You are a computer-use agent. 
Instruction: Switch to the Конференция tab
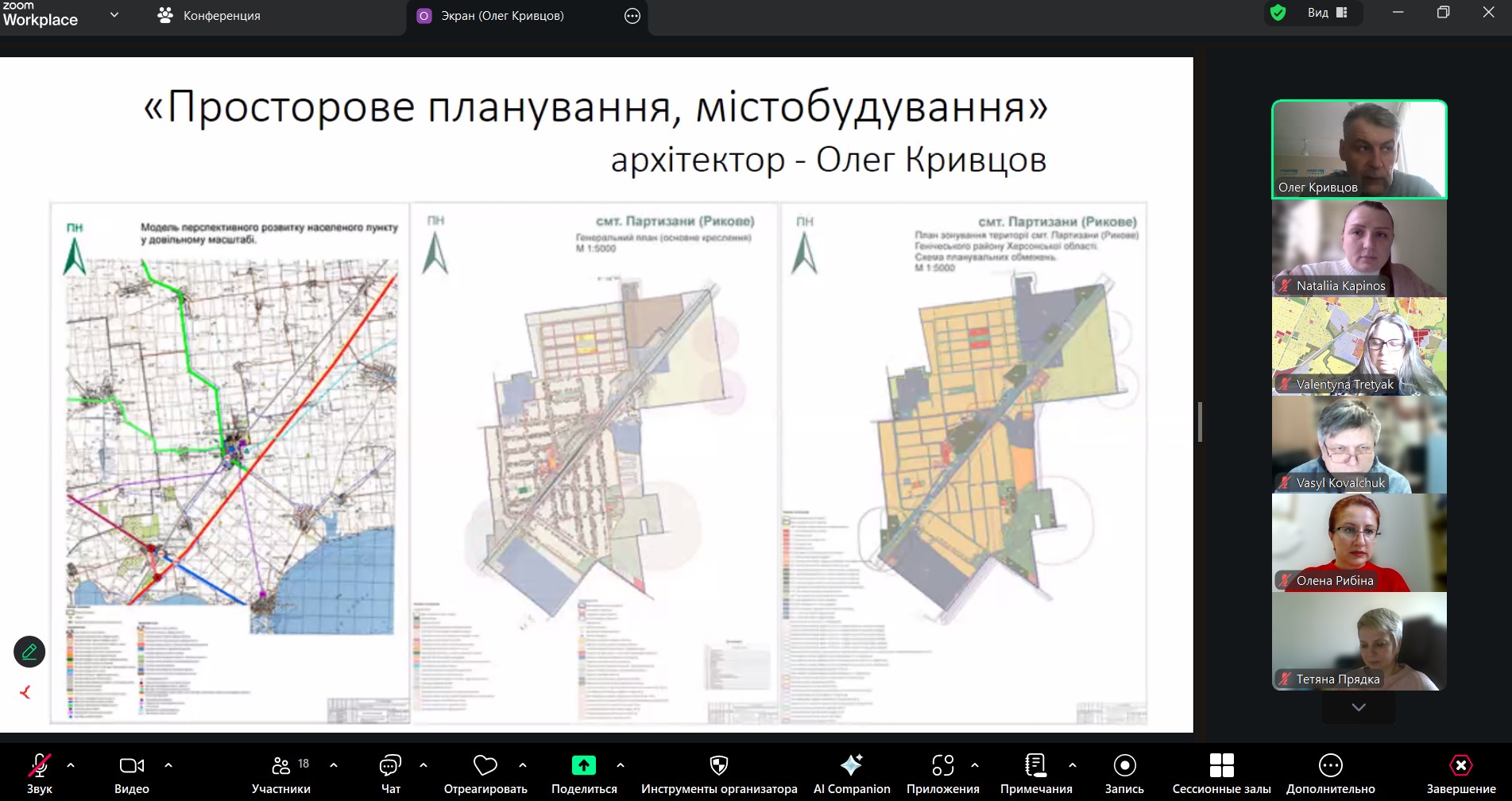pos(209,16)
